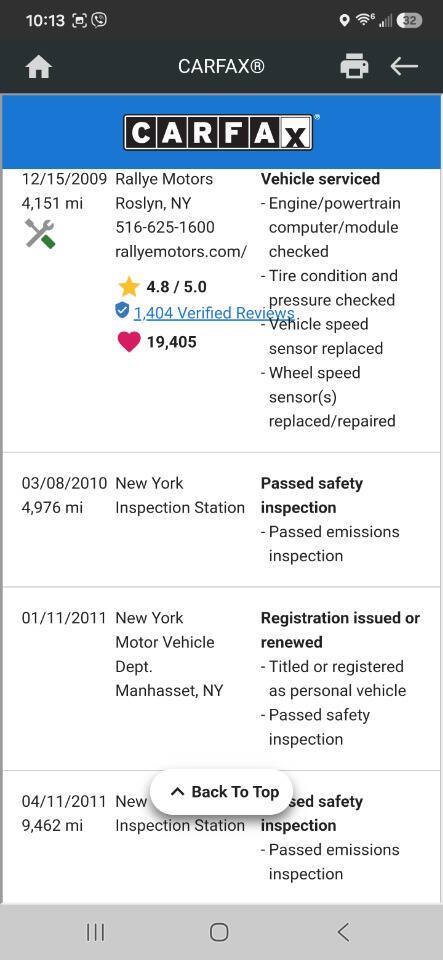The image size is (443, 960).
Task: Tap Android recent apps button
Action: 95,932
